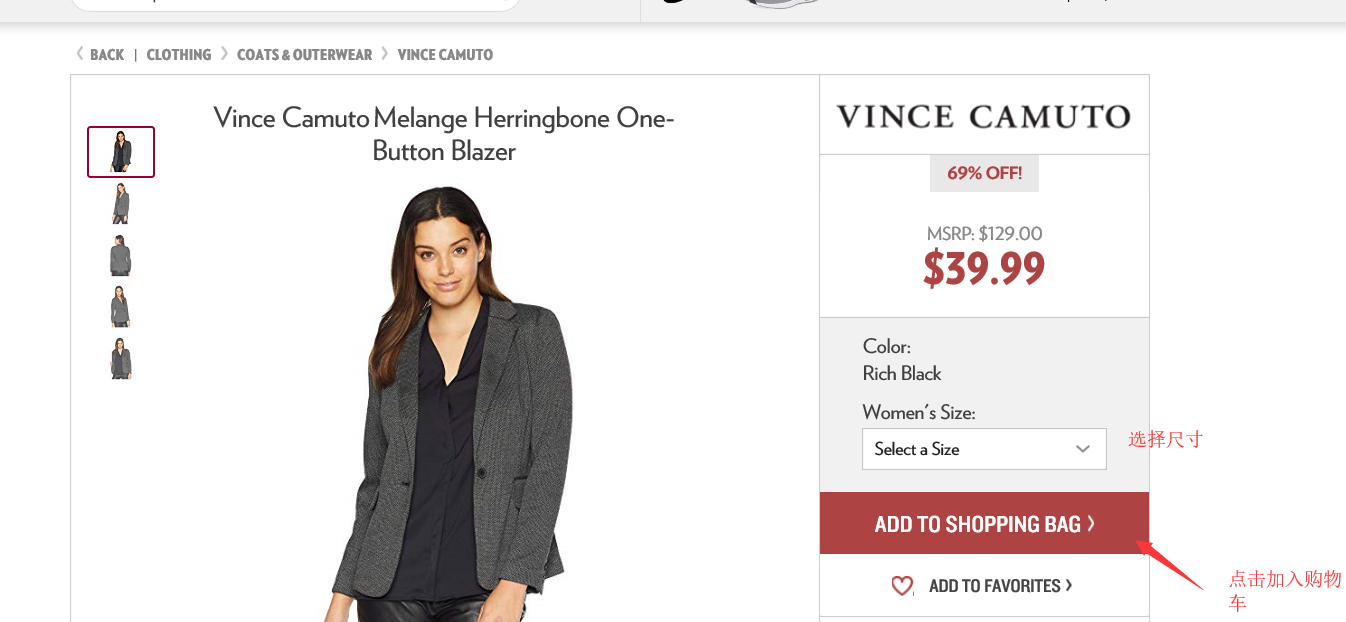Open the COATS & OUTERWEAR breadcrumb
The image size is (1346, 622).
click(304, 55)
